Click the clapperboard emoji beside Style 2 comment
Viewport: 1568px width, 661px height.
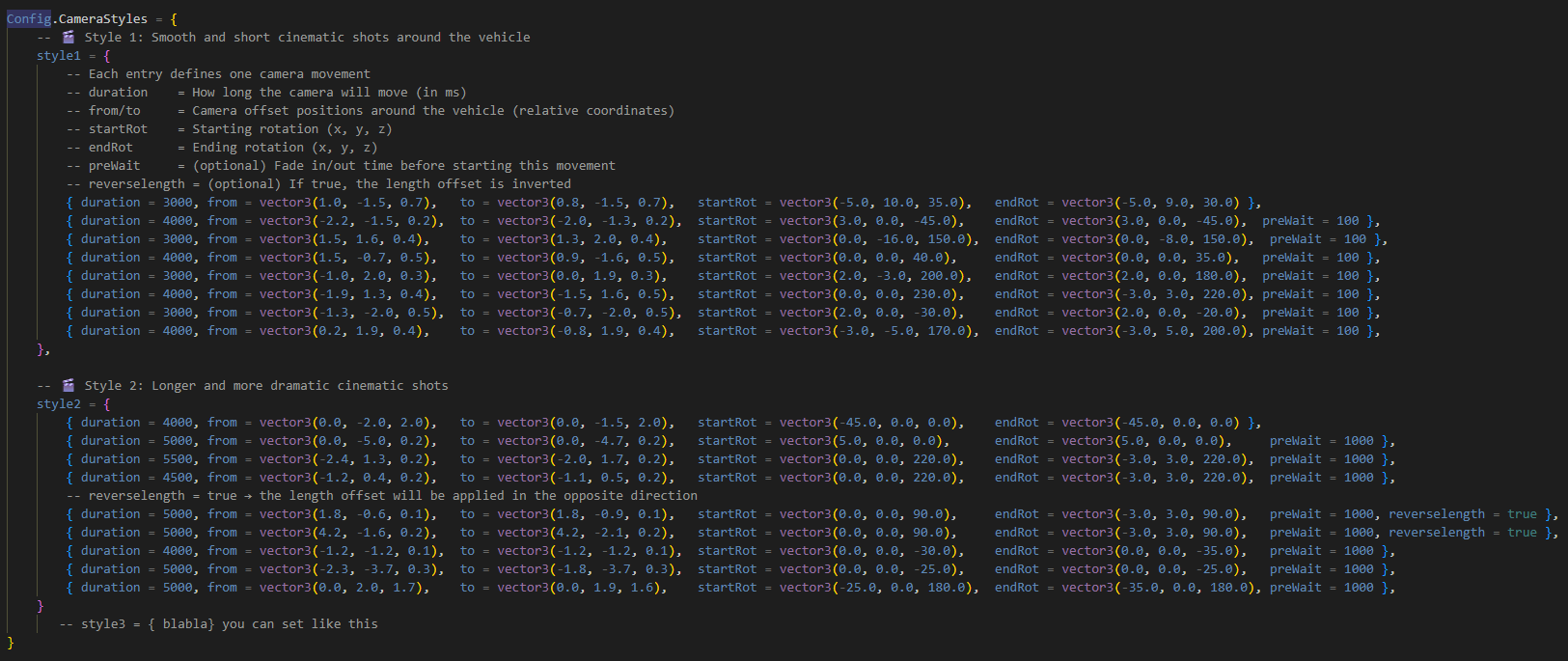pyautogui.click(x=69, y=386)
